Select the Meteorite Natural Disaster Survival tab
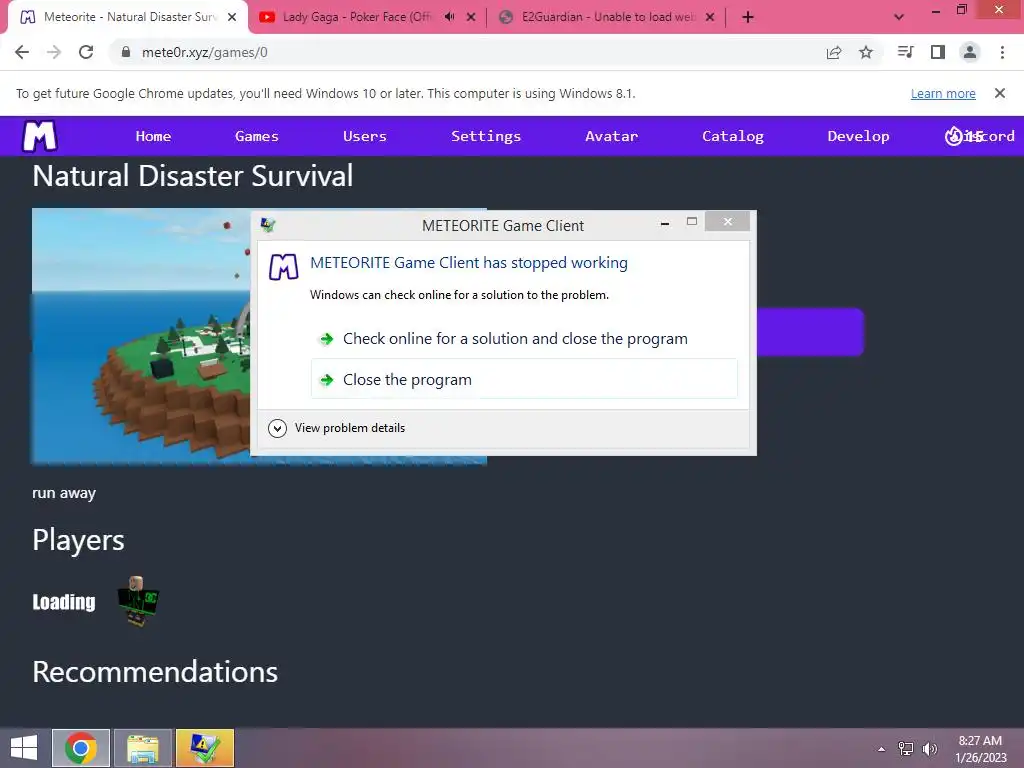Image resolution: width=1024 pixels, height=768 pixels. [129, 17]
